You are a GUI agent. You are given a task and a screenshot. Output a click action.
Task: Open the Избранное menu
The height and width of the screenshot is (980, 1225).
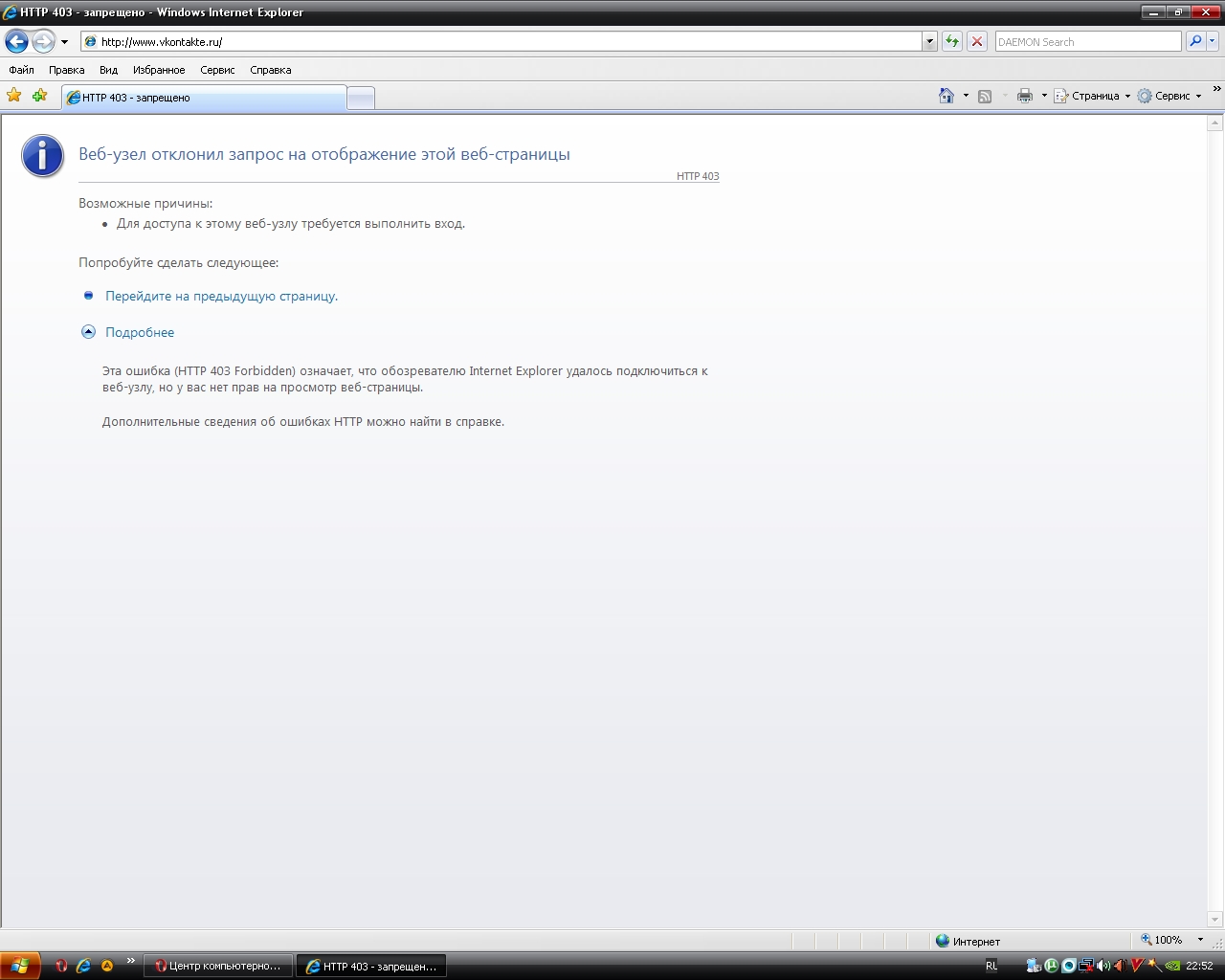159,70
